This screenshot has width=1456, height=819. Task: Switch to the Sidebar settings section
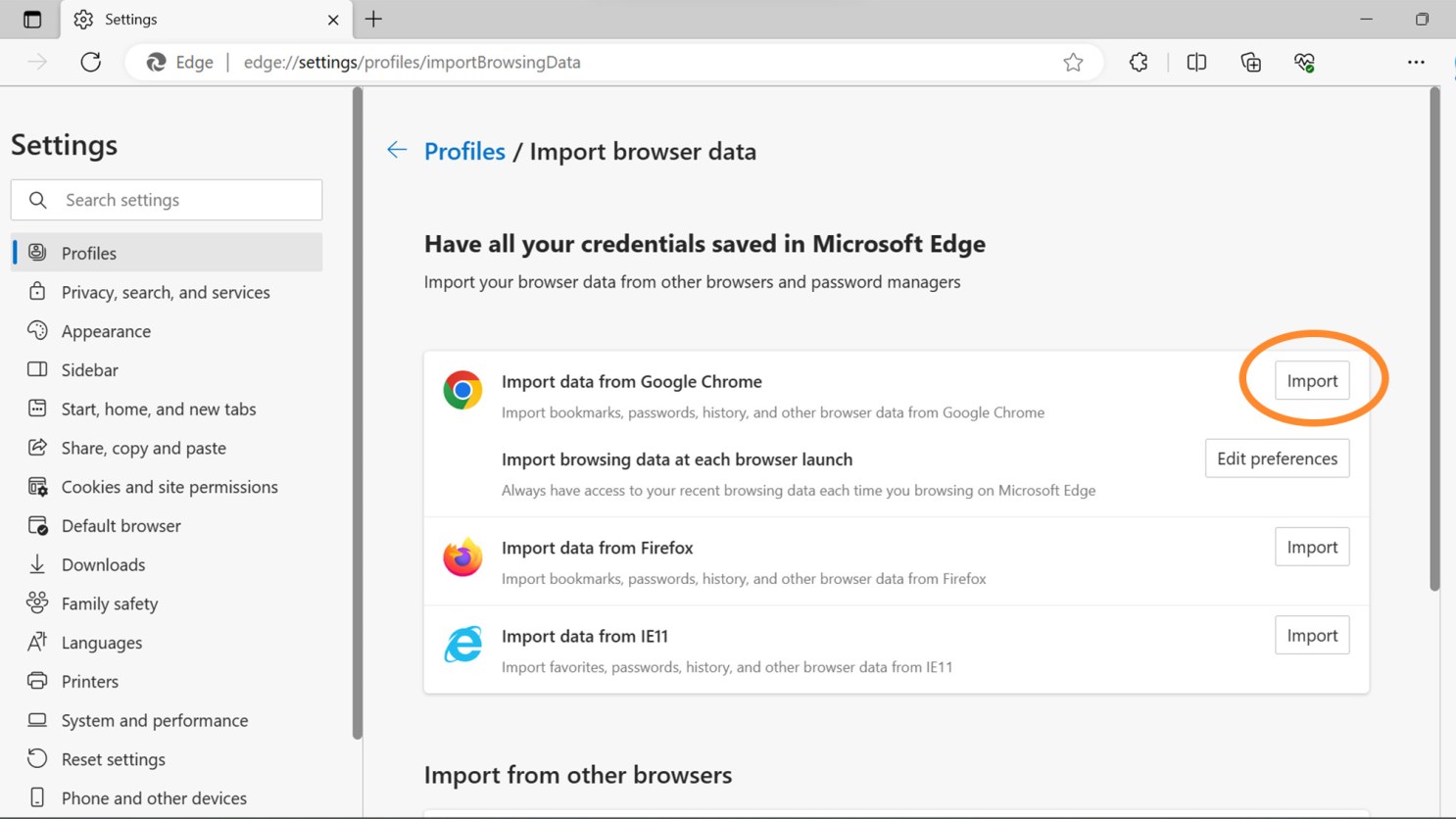(89, 369)
